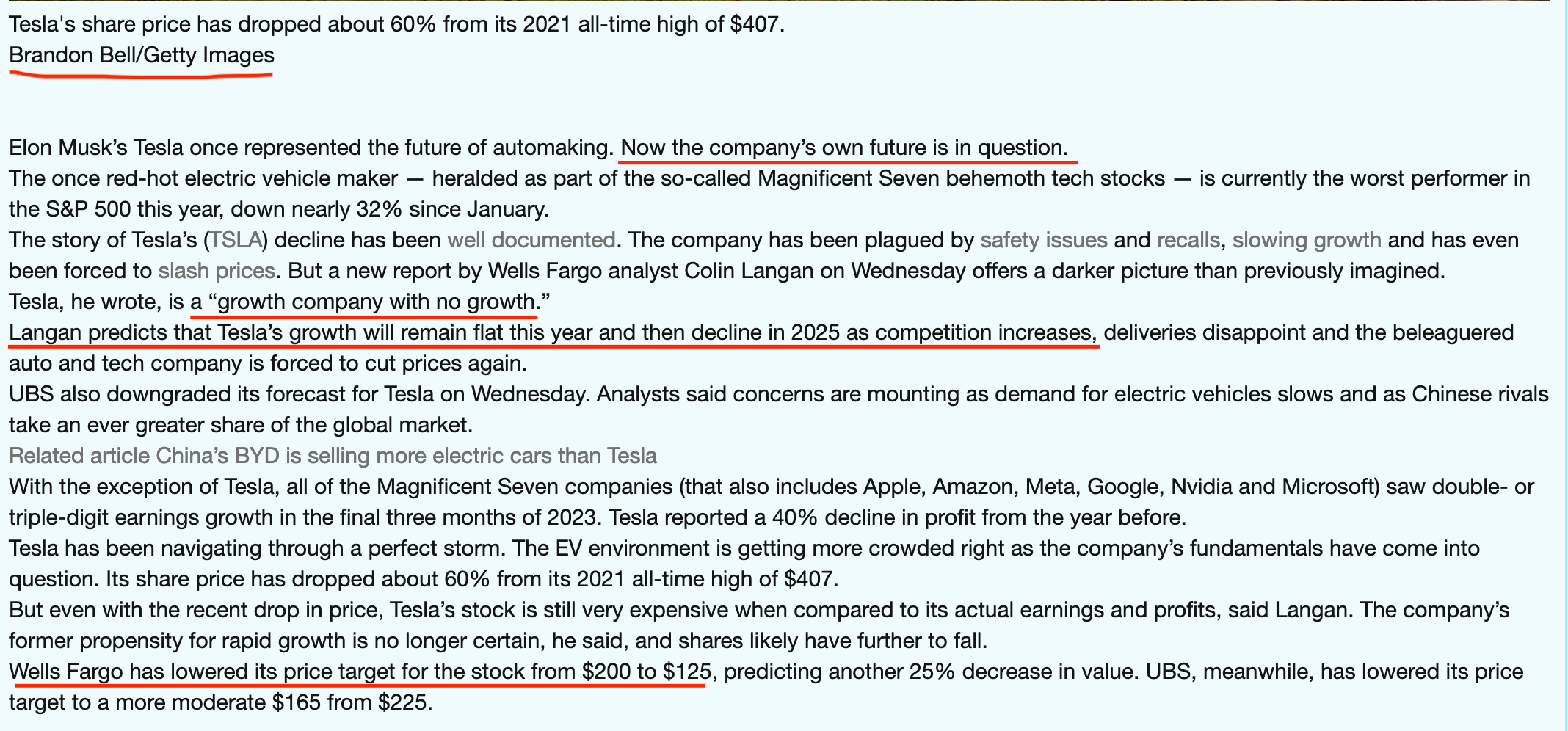Open the "slash prices" link
Image resolution: width=1568 pixels, height=731 pixels.
point(217,272)
